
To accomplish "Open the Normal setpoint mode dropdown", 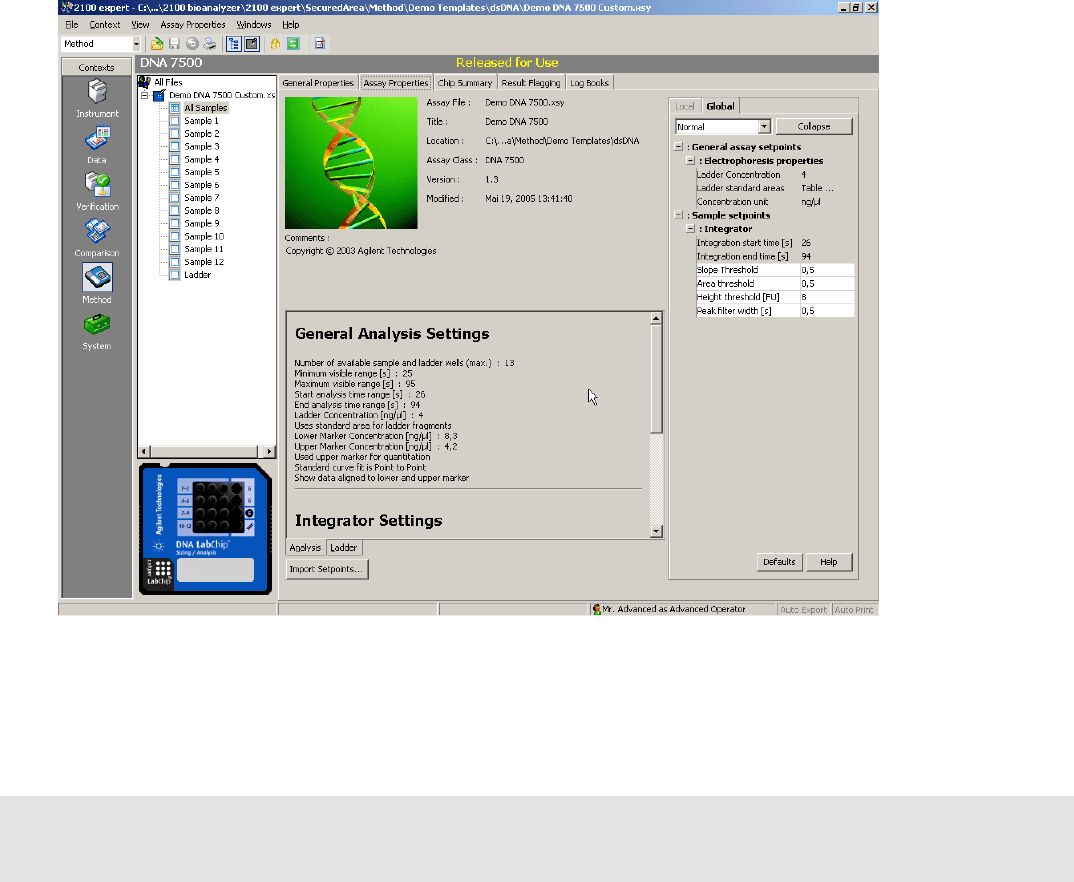I will pos(764,127).
